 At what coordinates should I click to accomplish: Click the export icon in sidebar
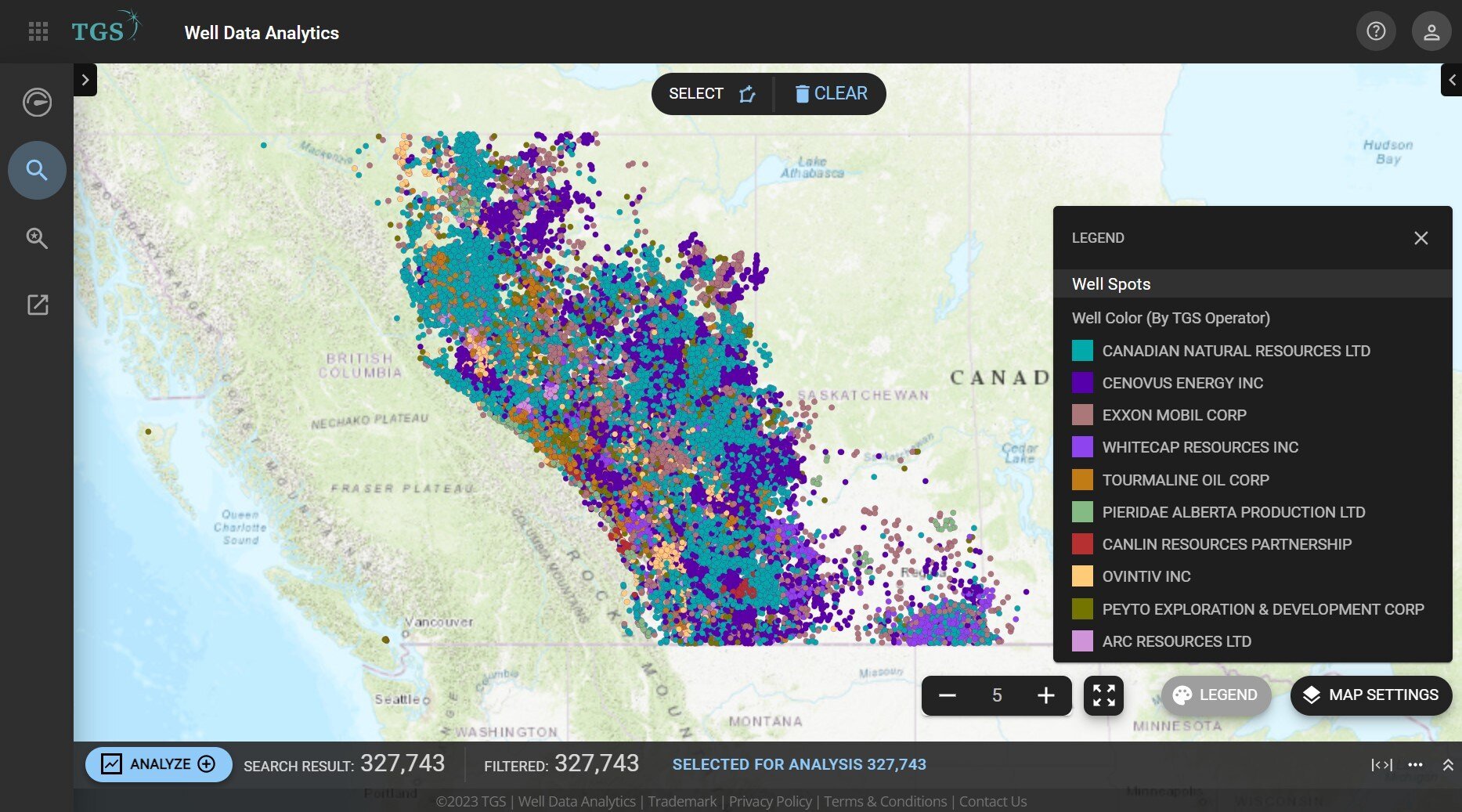click(37, 305)
